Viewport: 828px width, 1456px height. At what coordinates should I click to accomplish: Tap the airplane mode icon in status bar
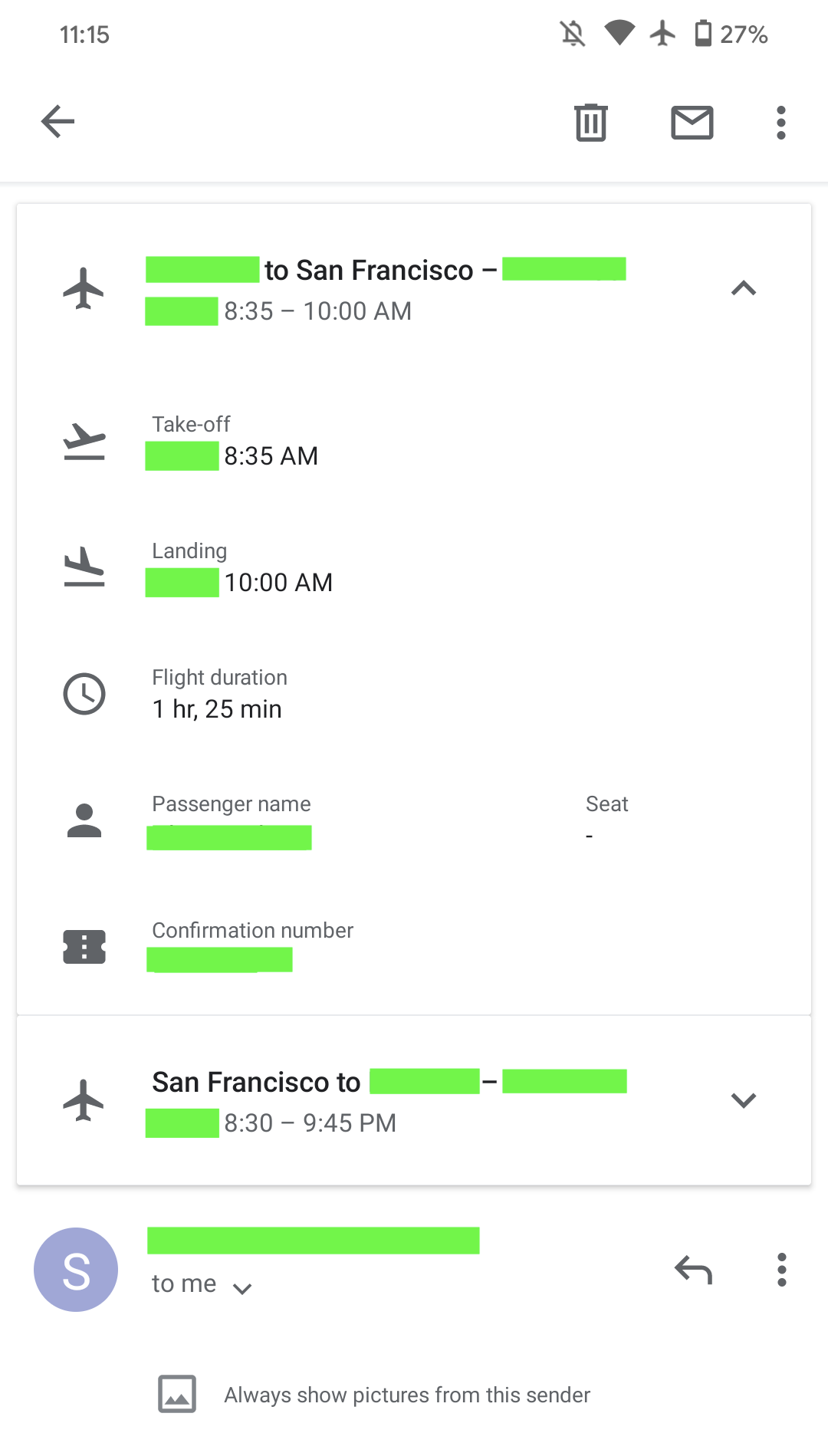[x=662, y=34]
